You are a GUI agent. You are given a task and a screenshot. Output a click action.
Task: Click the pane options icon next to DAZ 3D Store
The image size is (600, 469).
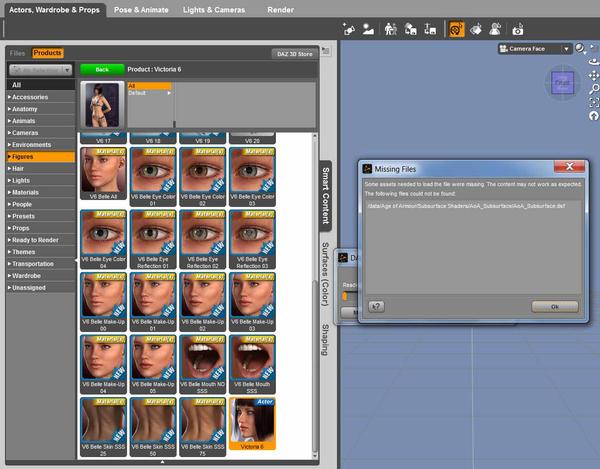click(x=326, y=50)
